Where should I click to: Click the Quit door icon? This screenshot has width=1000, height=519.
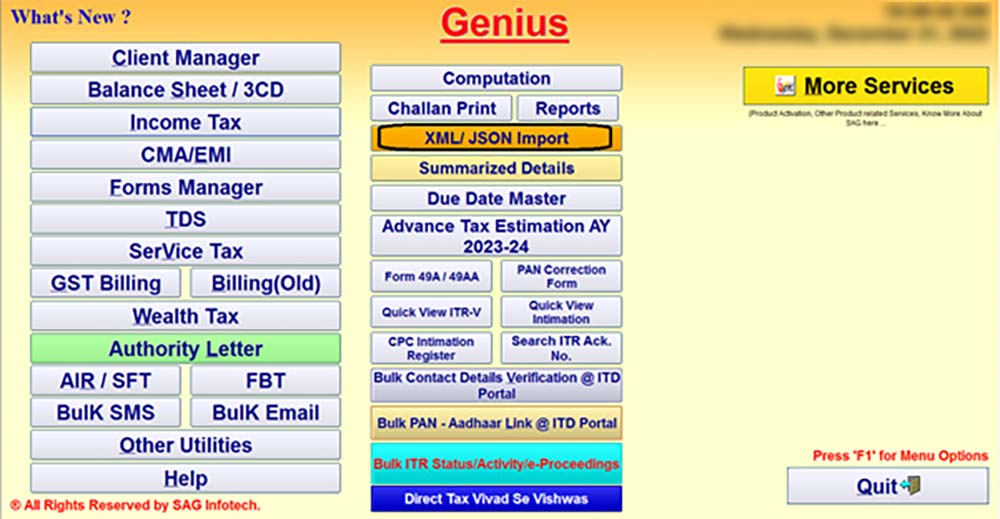tap(909, 487)
